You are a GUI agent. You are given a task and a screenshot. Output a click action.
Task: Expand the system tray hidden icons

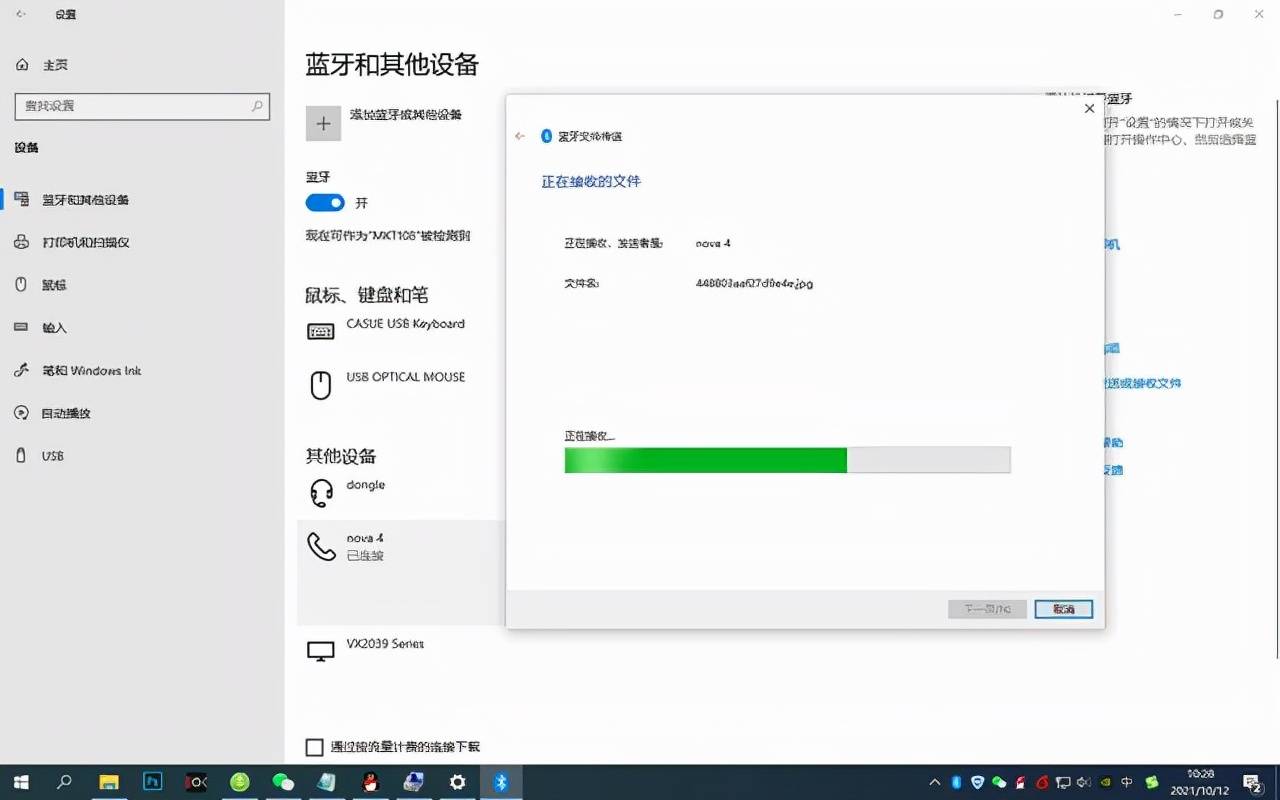click(934, 782)
